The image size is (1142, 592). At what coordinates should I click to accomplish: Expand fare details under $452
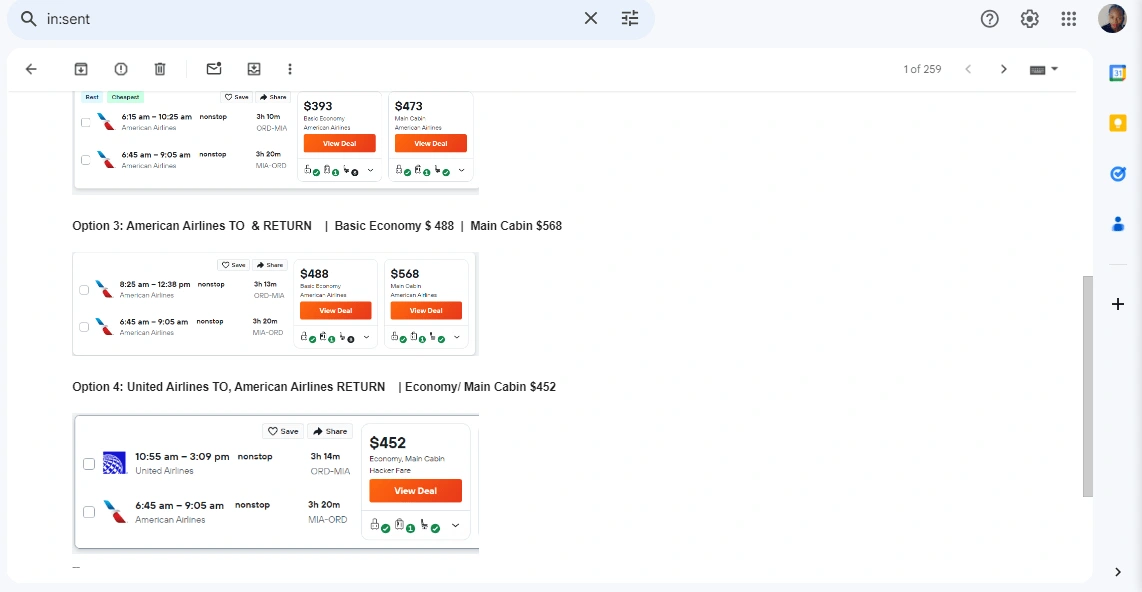pos(455,526)
